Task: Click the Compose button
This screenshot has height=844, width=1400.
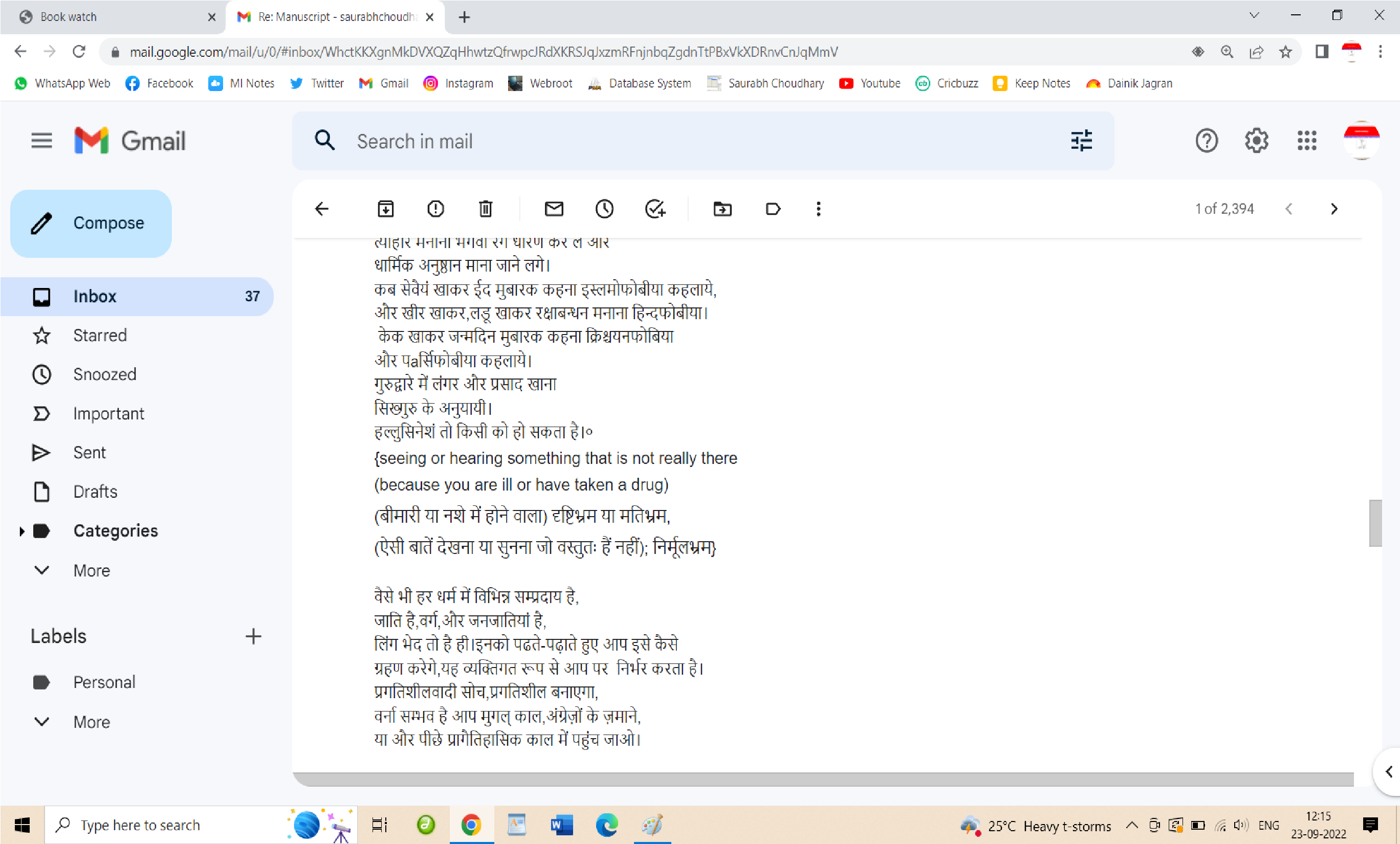Action: tap(91, 223)
